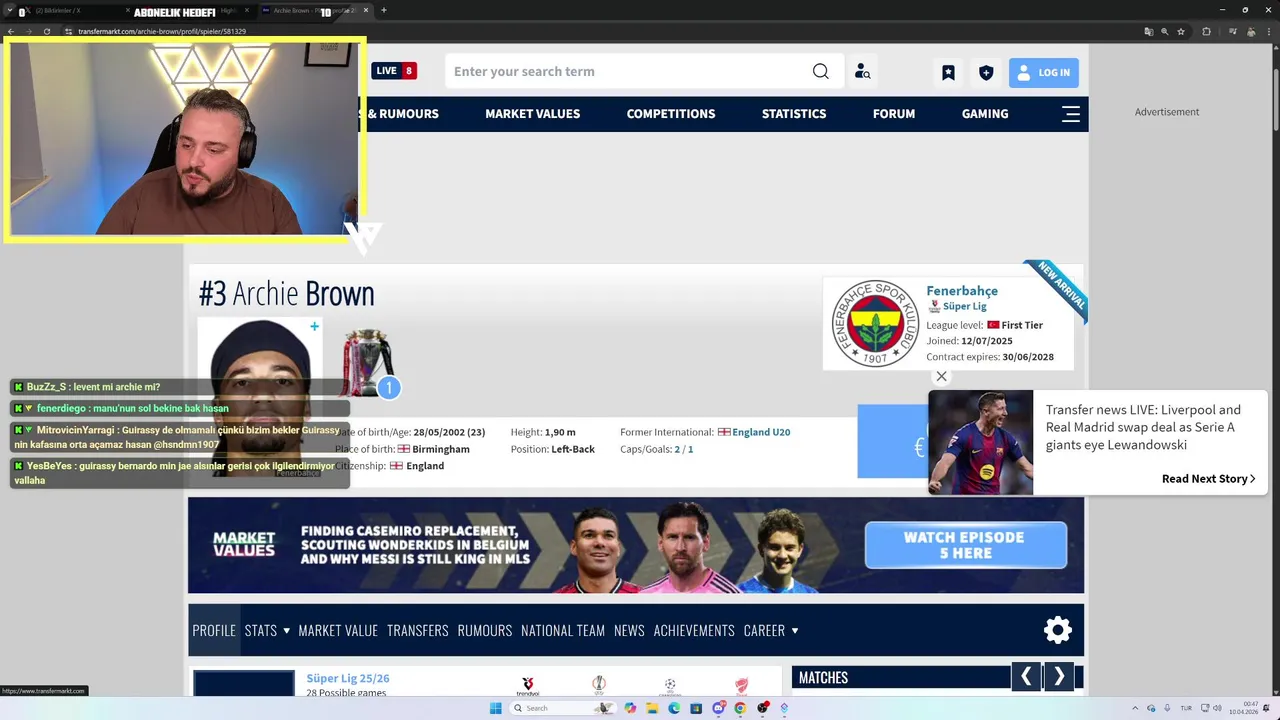Open MARKET VALUES in top navigation
The image size is (1280, 720).
(x=532, y=114)
